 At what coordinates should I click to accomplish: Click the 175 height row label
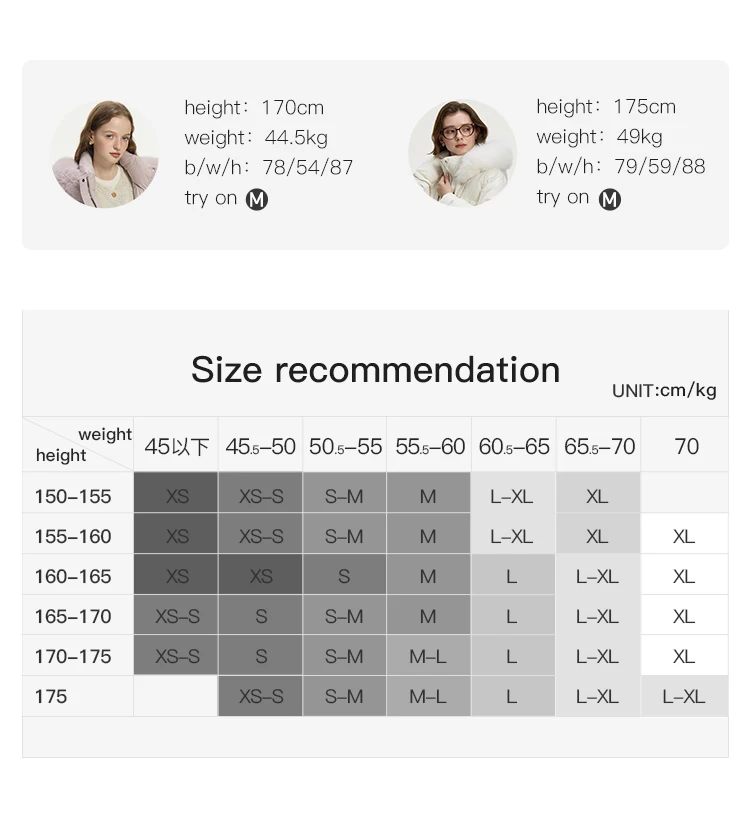pyautogui.click(x=51, y=697)
